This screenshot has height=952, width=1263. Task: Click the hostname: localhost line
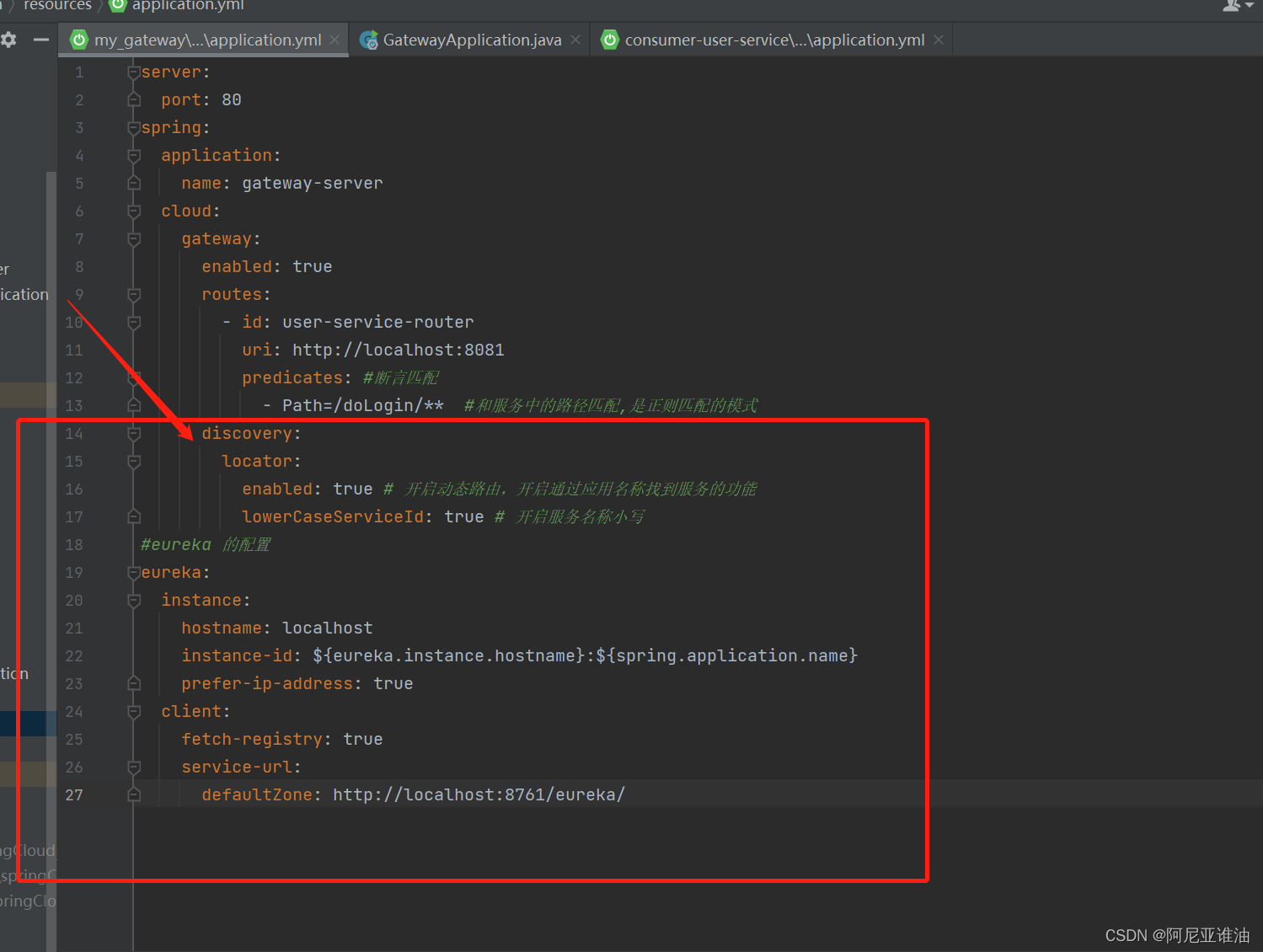277,628
